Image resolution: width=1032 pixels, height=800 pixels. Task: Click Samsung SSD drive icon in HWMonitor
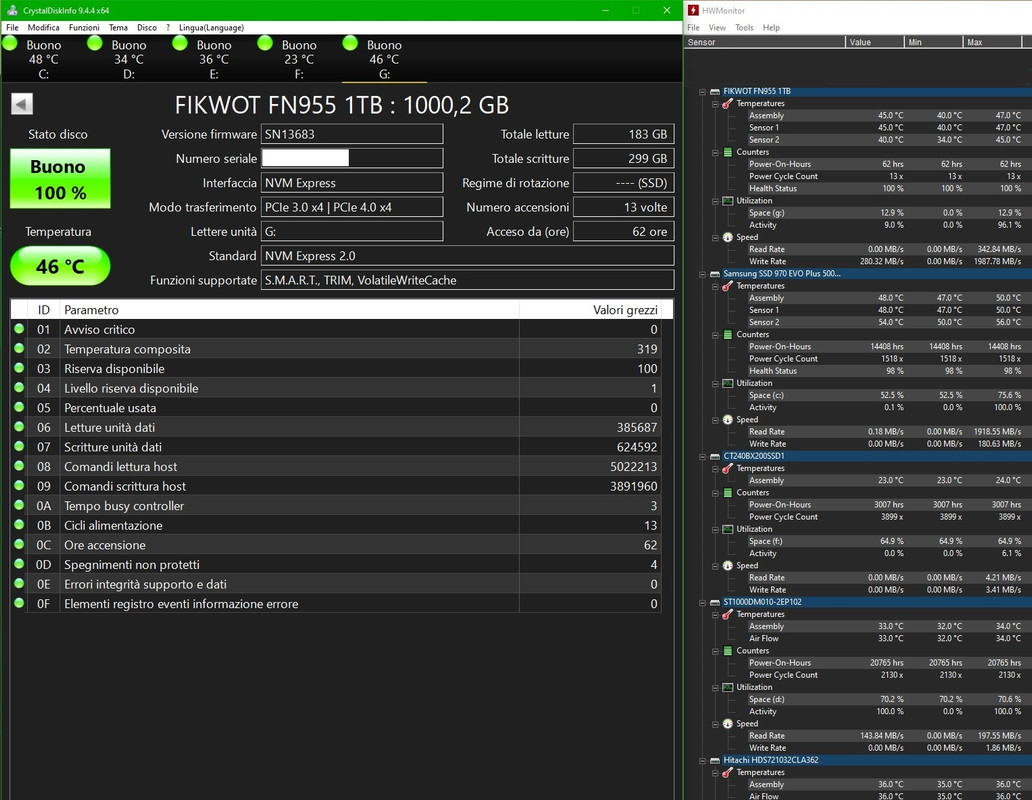coord(715,274)
